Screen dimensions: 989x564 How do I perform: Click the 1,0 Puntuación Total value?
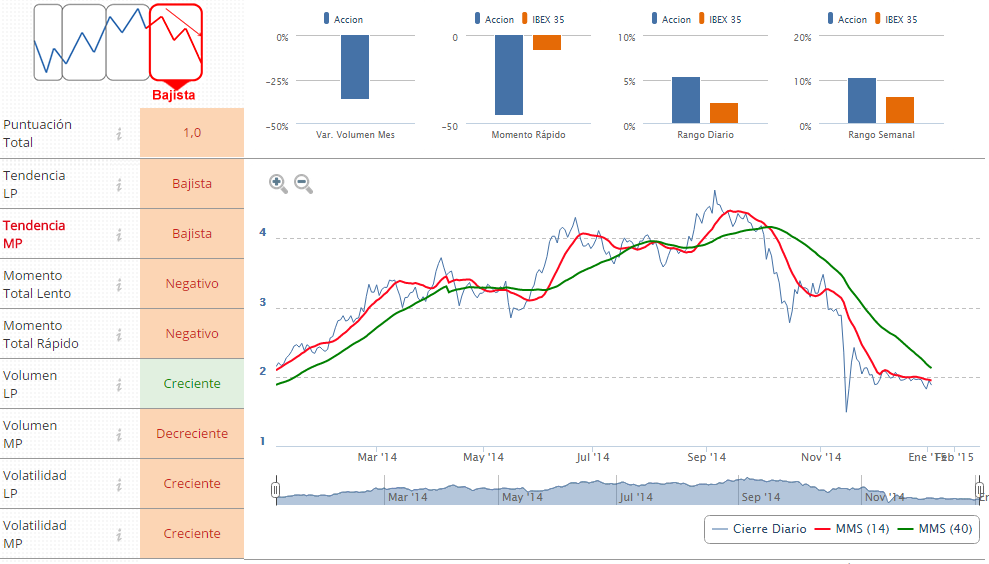click(x=192, y=132)
